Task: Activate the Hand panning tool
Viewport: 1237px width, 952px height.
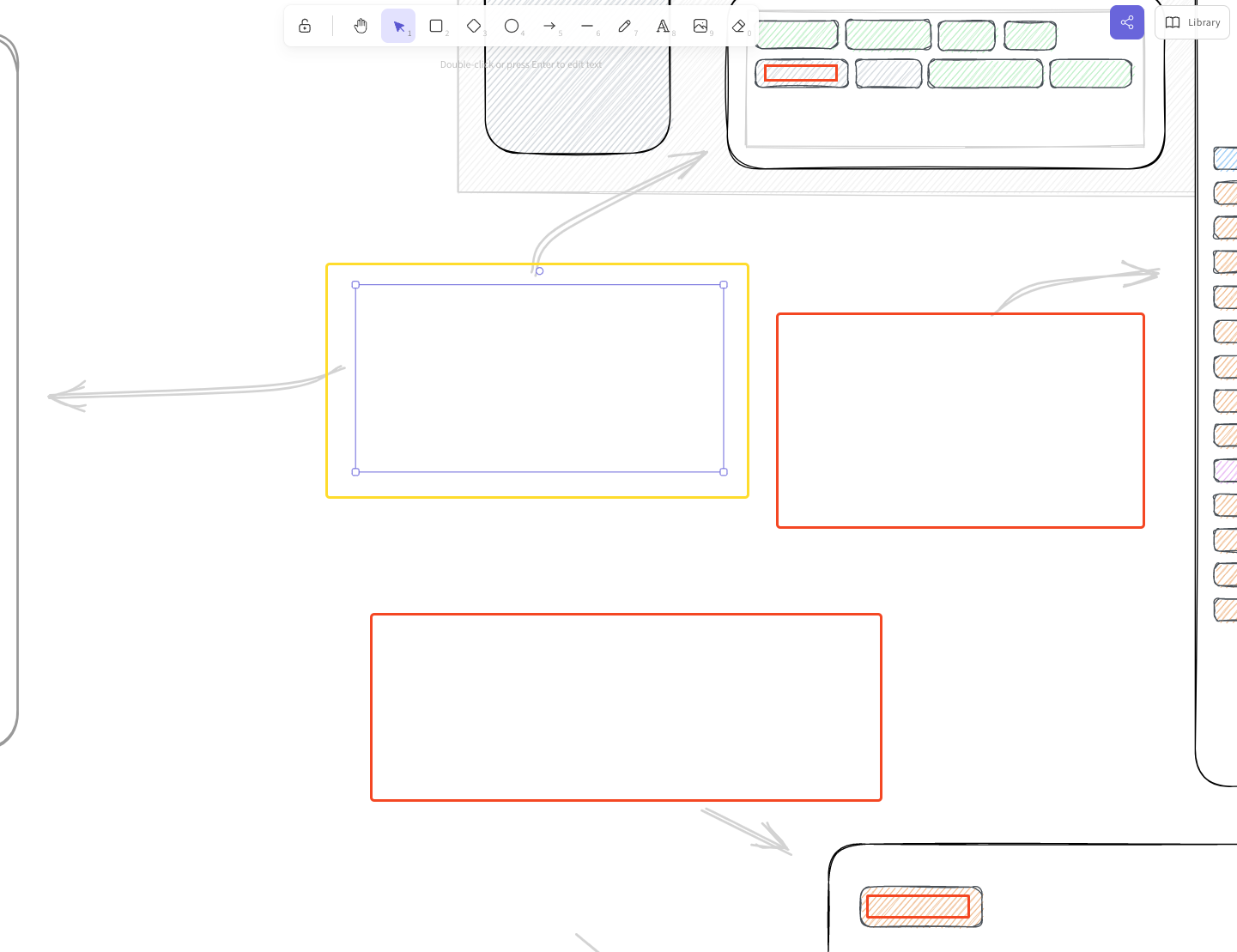Action: (360, 26)
